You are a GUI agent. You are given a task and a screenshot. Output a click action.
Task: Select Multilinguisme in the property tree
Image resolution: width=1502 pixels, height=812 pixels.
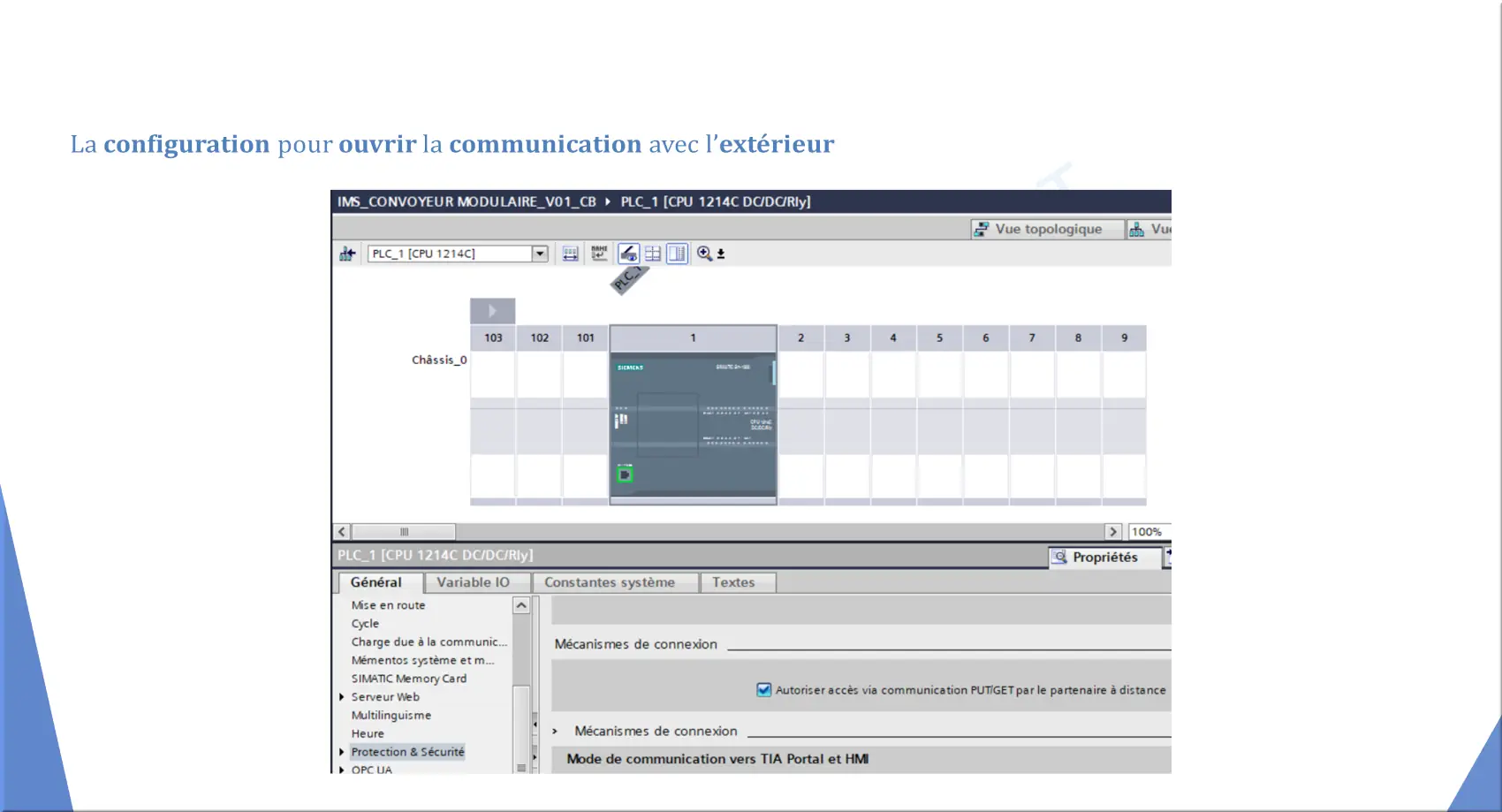391,716
